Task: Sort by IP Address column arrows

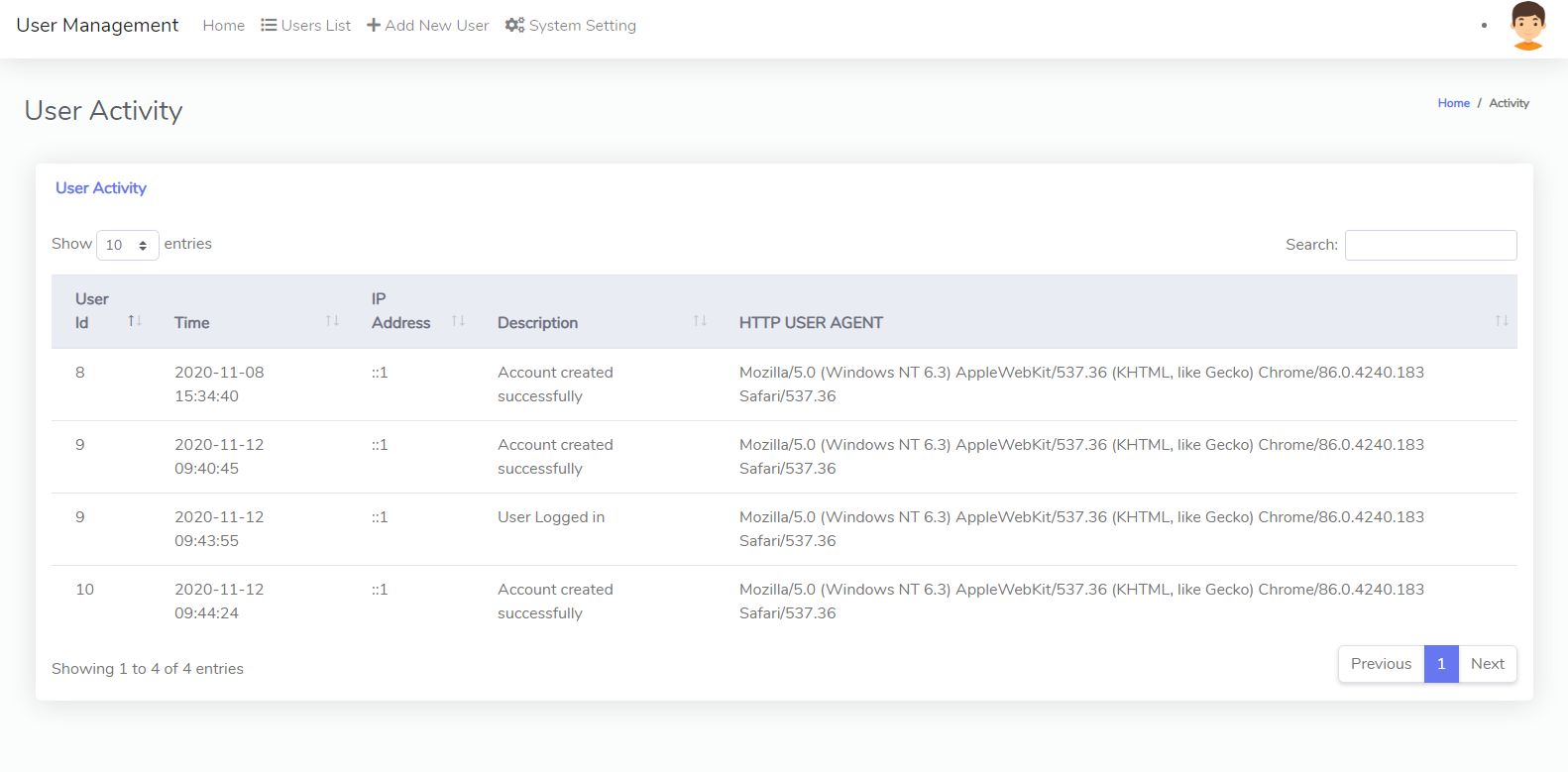Action: [458, 321]
